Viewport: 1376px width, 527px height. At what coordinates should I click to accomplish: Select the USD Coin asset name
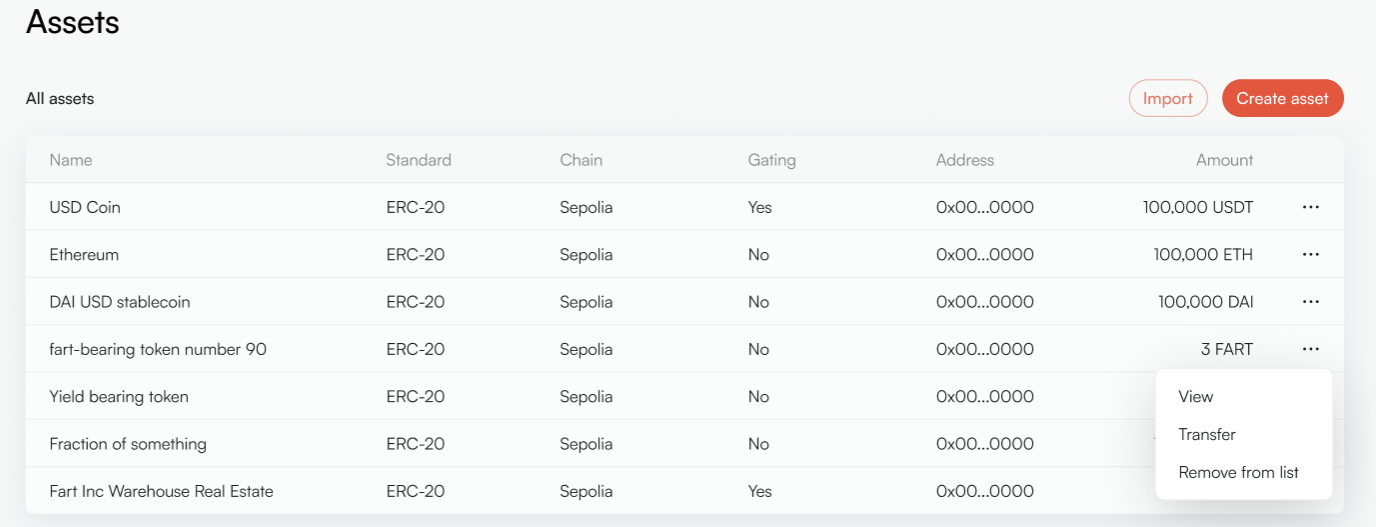point(85,208)
